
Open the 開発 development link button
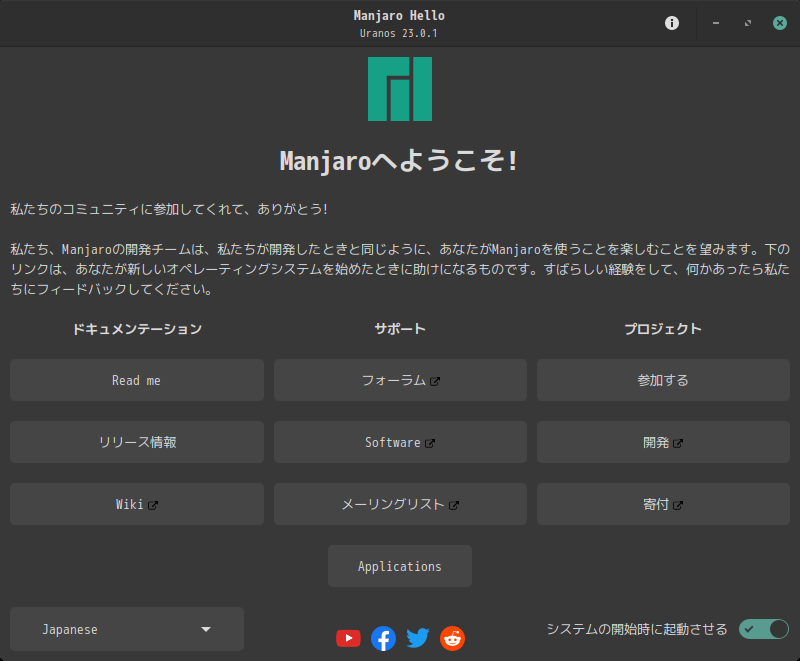[663, 442]
